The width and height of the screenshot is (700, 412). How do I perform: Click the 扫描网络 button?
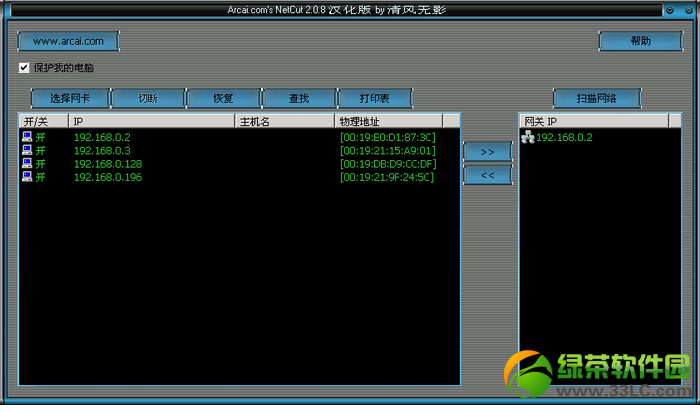point(597,98)
